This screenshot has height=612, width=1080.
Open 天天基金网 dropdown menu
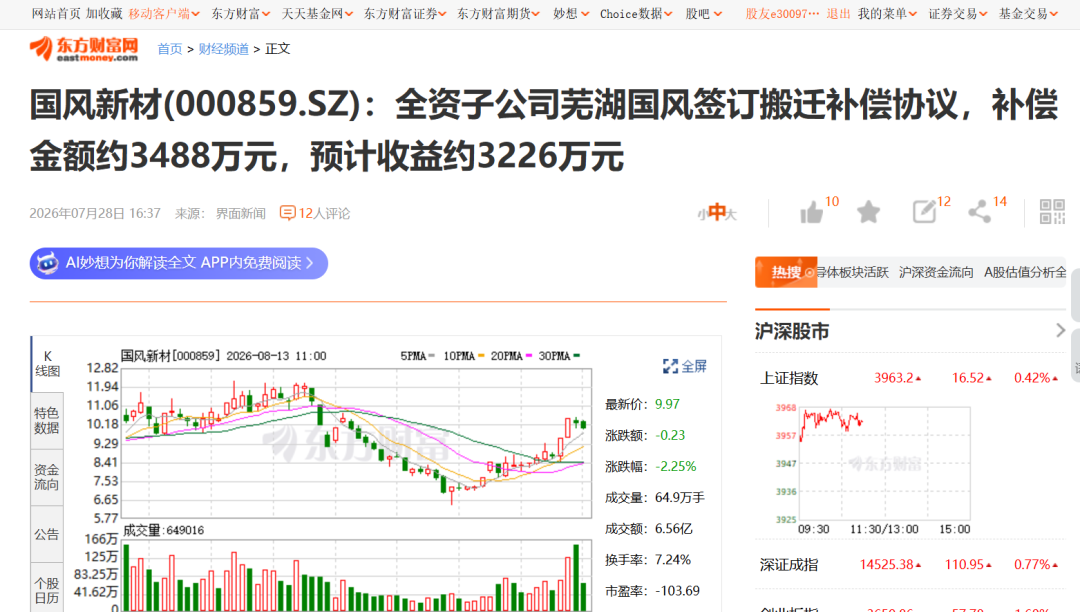[317, 14]
